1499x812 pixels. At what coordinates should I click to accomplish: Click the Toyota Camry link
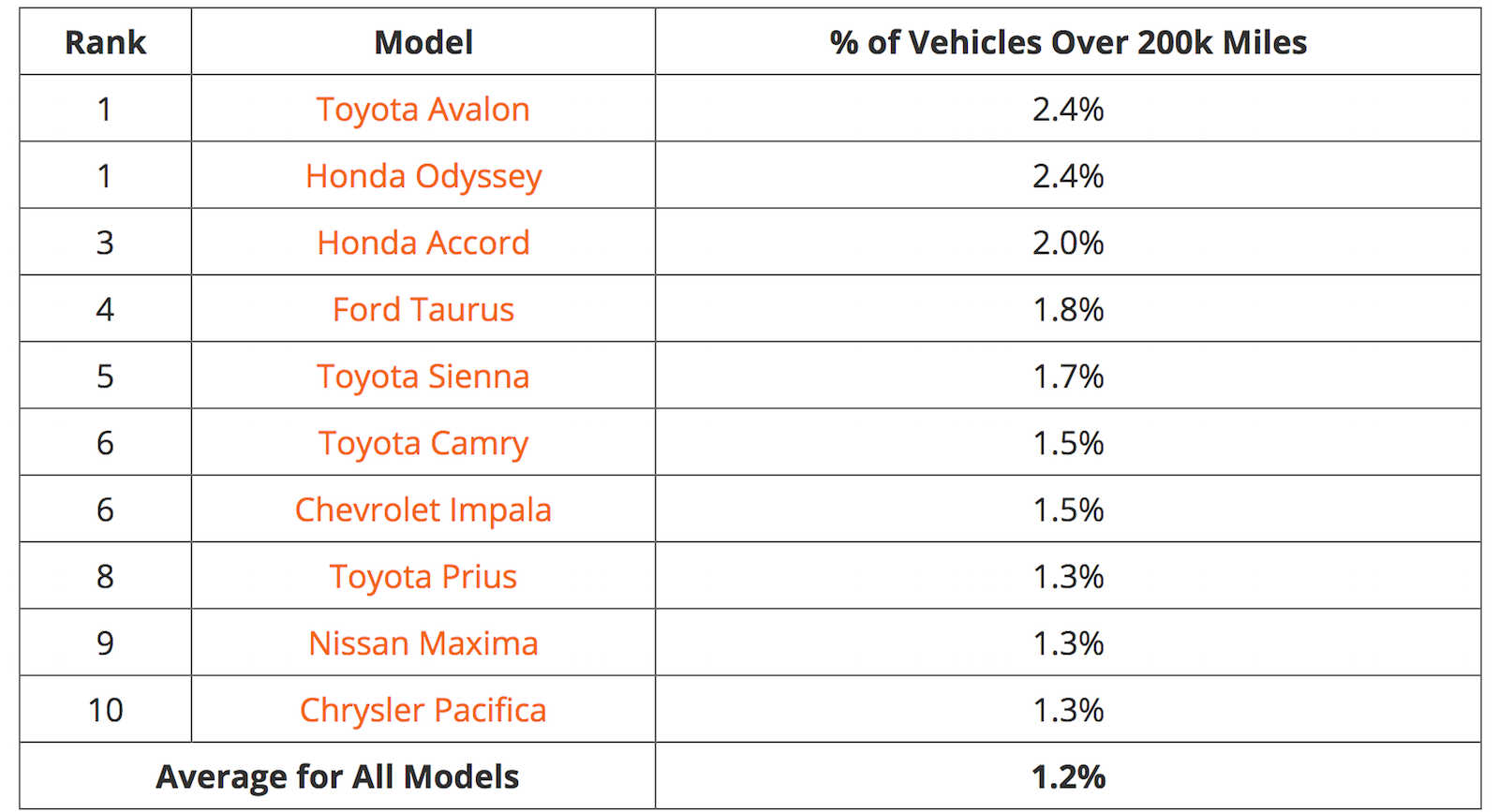pos(423,443)
